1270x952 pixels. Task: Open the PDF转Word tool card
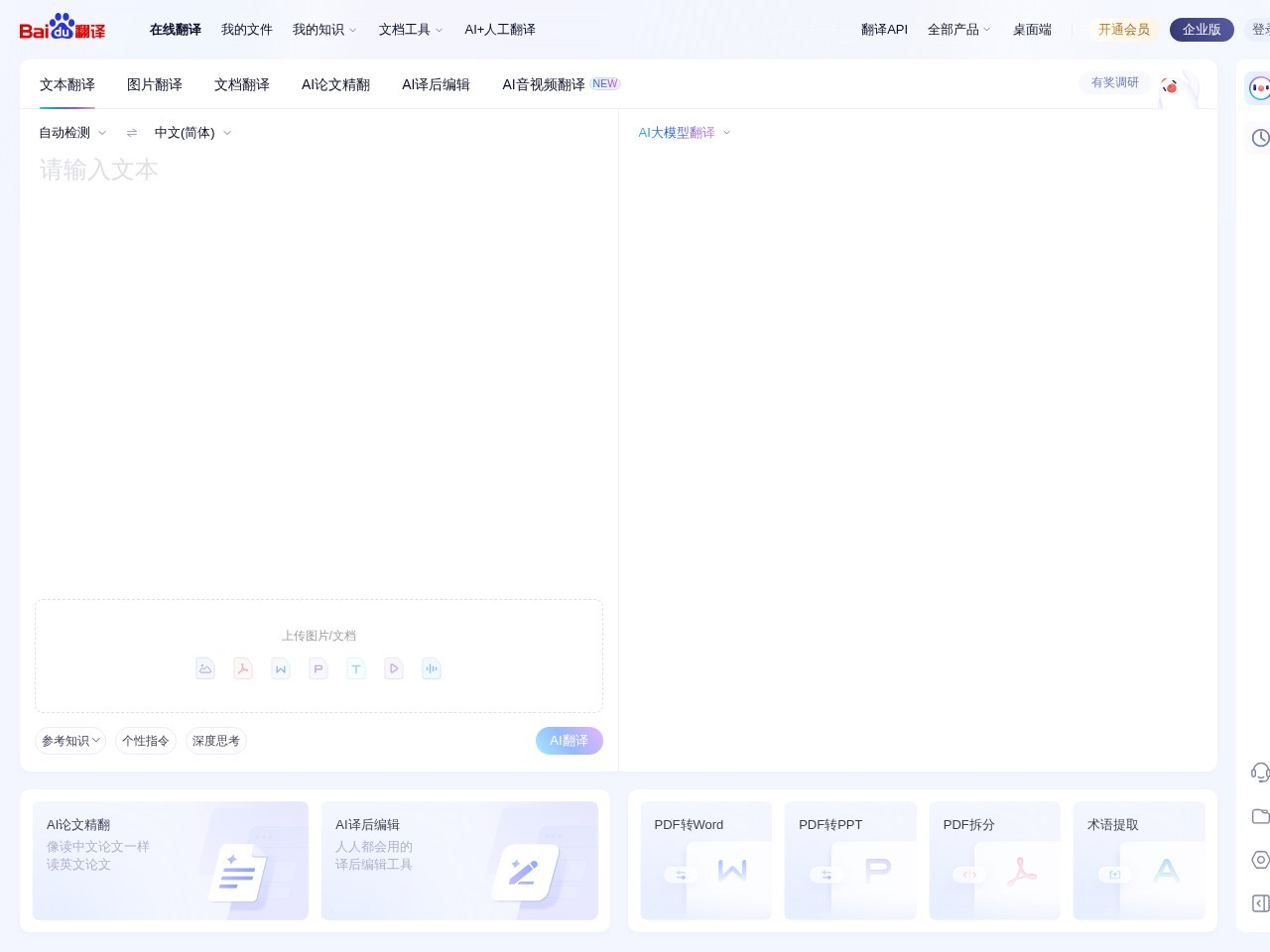click(x=705, y=861)
